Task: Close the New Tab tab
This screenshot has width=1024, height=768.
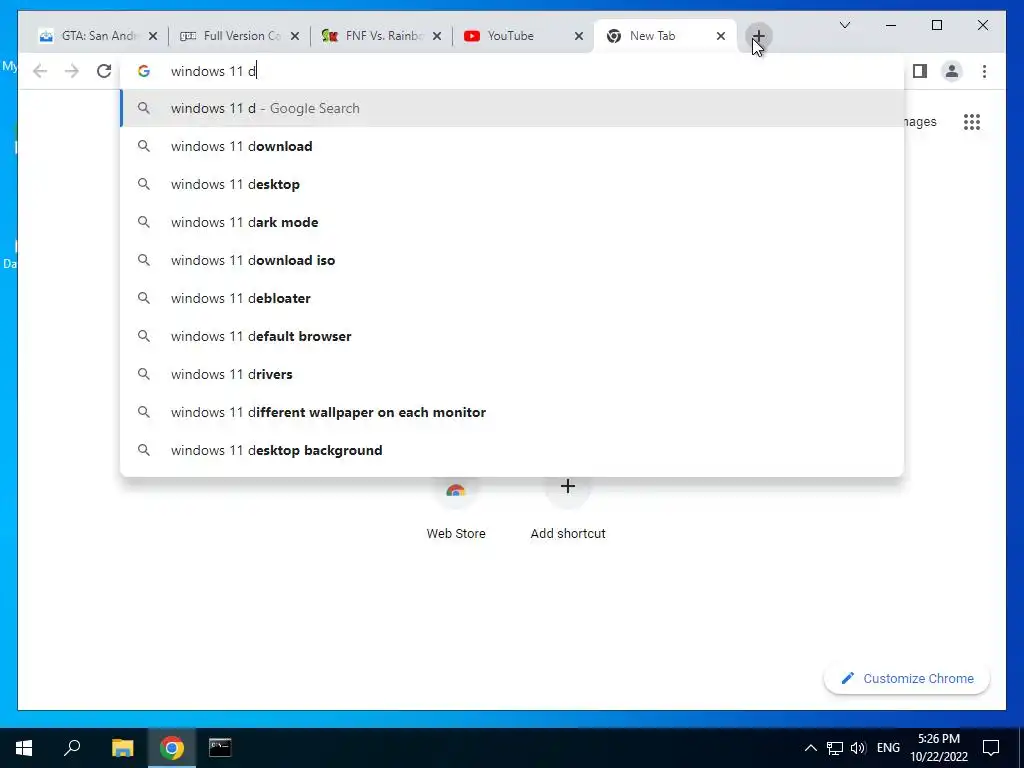Action: click(720, 36)
